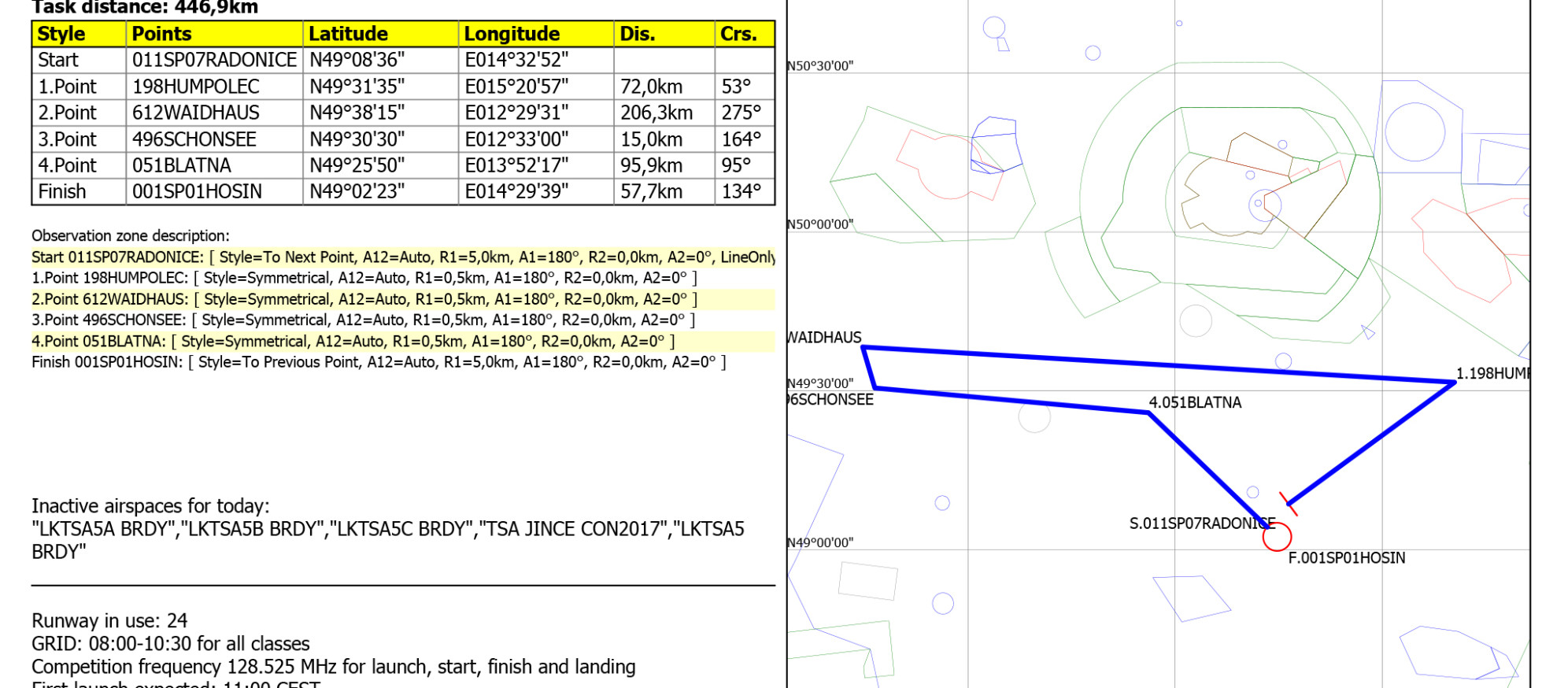Screen dimensions: 1568x688
Task: Click the 4.051BLATNA label on map
Action: [x=1194, y=402]
